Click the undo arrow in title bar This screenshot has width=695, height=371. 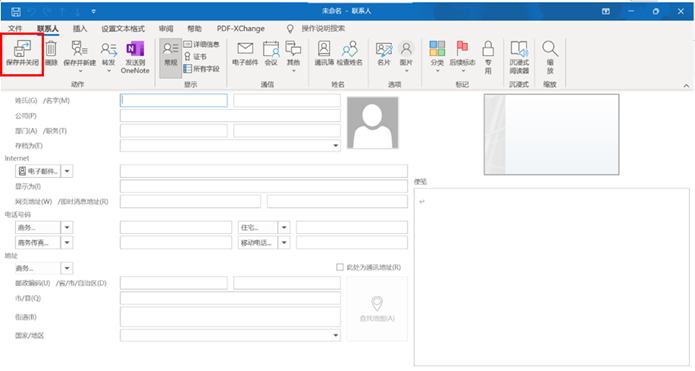[31, 12]
